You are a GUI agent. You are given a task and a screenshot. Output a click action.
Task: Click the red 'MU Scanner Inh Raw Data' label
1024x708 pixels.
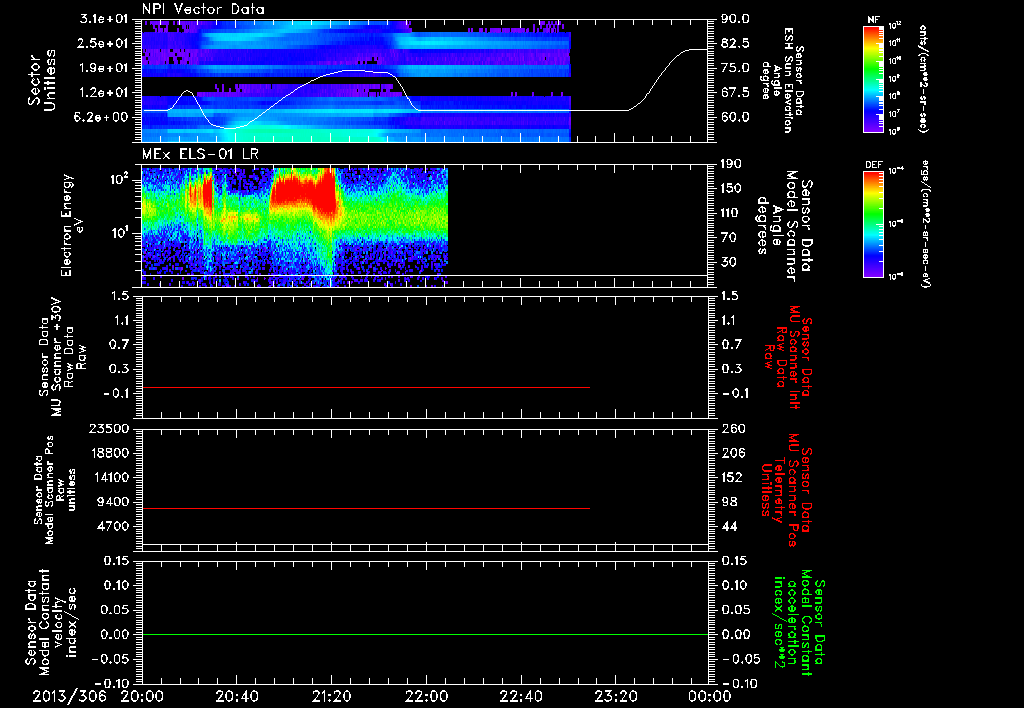pos(787,357)
